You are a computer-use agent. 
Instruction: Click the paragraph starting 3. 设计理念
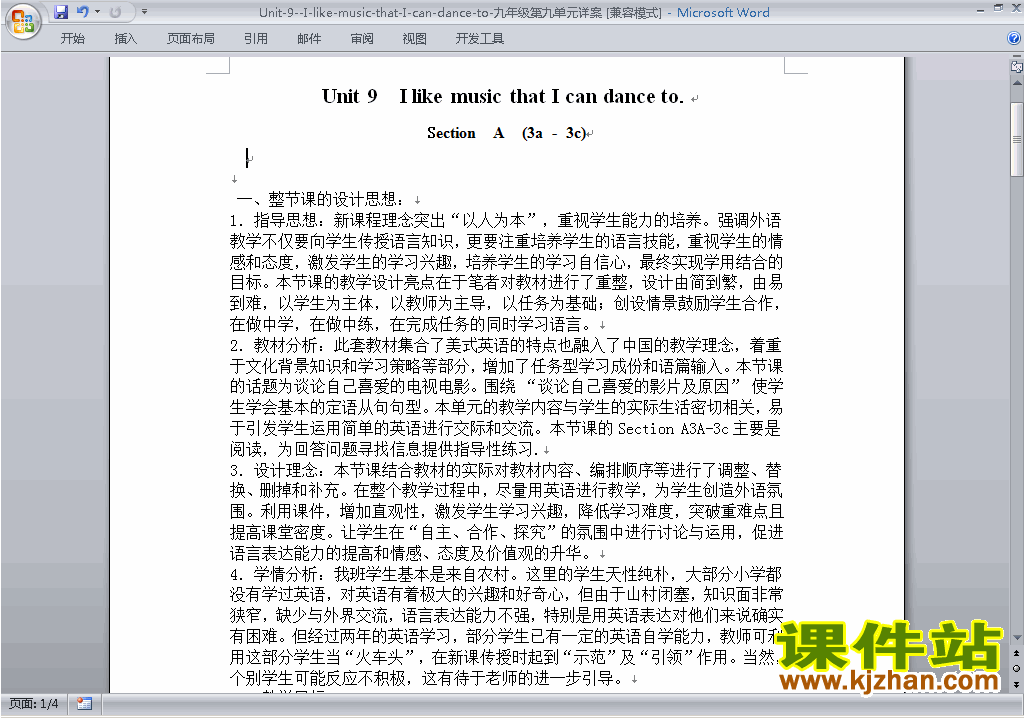coord(506,512)
